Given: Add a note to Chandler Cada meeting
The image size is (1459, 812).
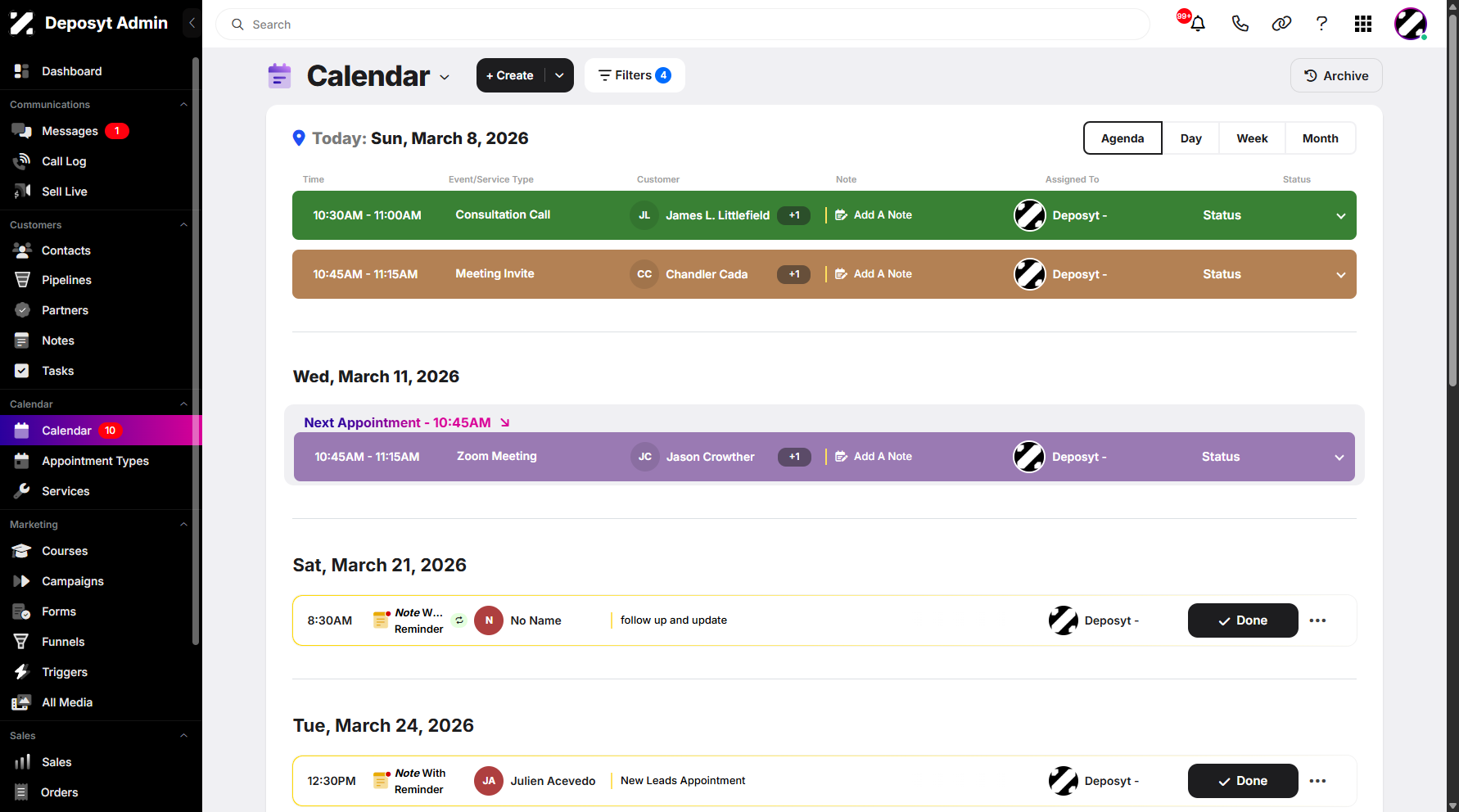Looking at the screenshot, I should click(x=874, y=274).
